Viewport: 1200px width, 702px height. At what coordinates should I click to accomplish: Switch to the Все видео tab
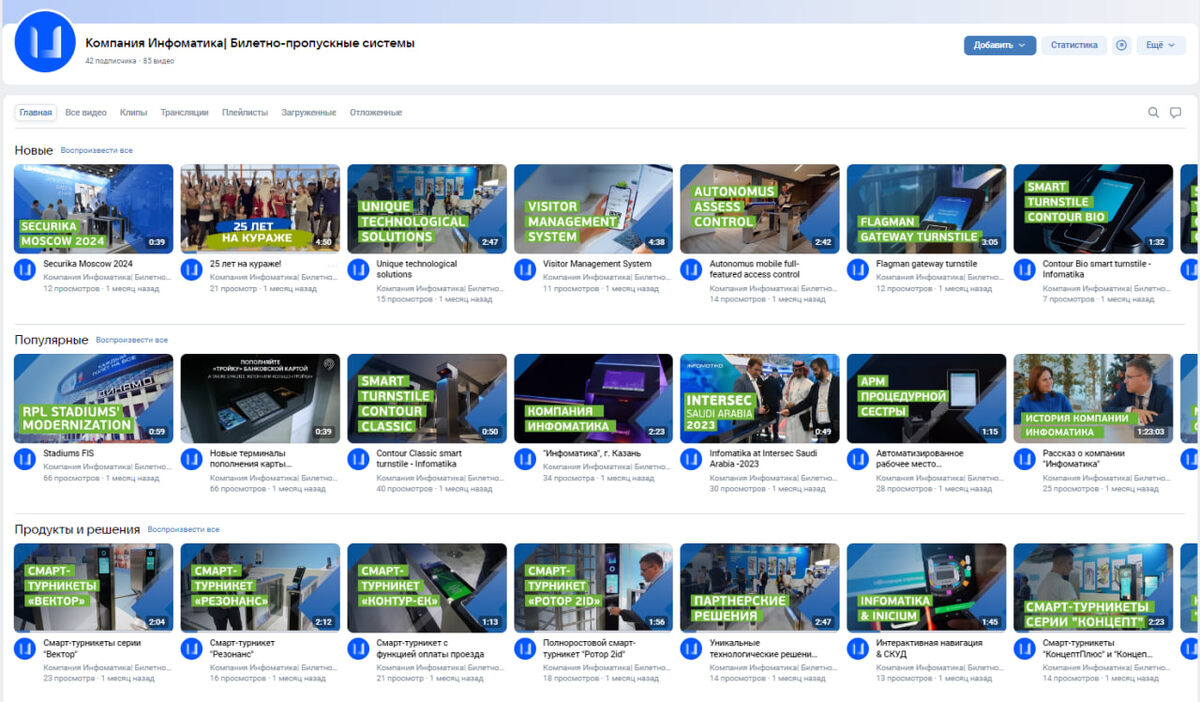[x=86, y=113]
